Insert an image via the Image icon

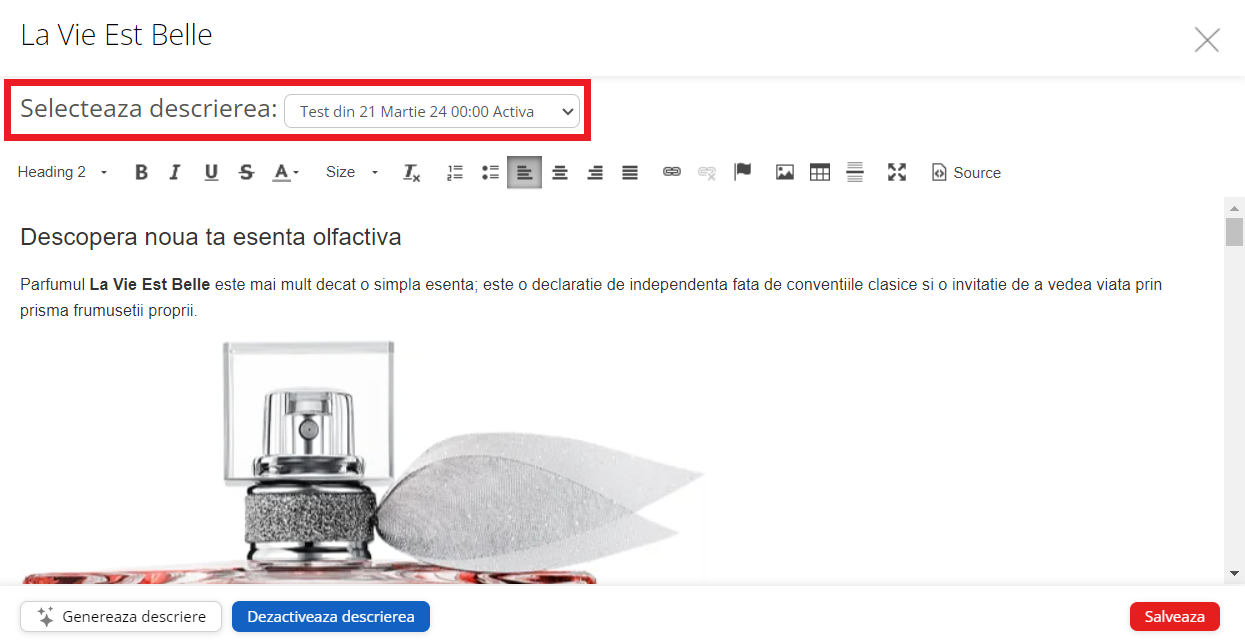point(785,173)
